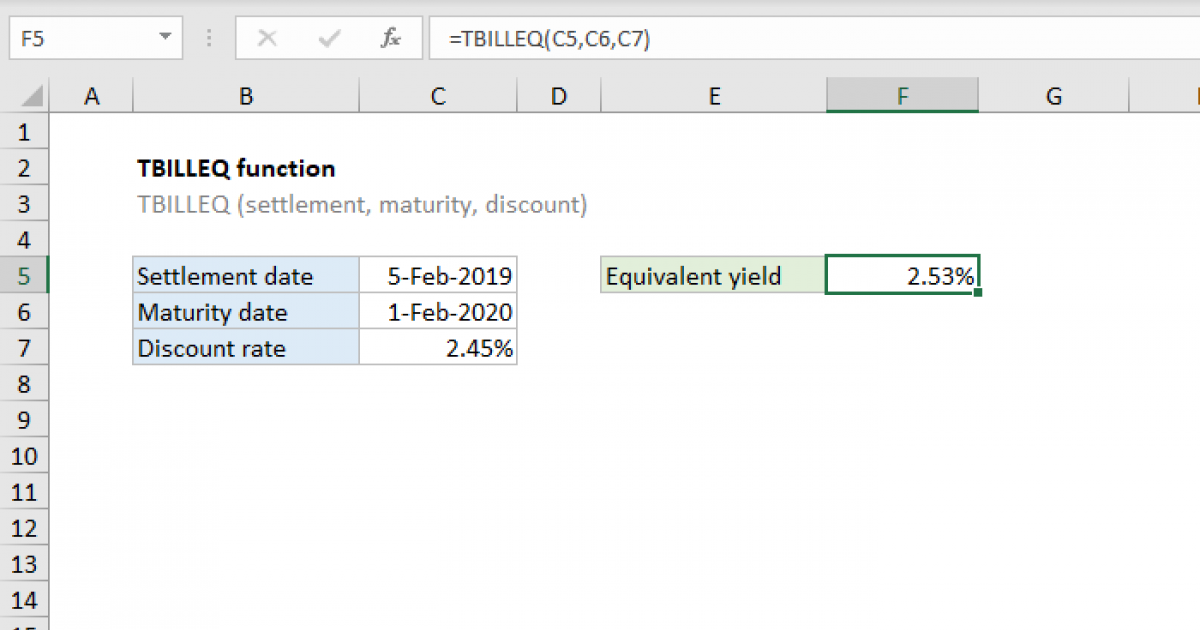Select row 7 header

pos(24,348)
